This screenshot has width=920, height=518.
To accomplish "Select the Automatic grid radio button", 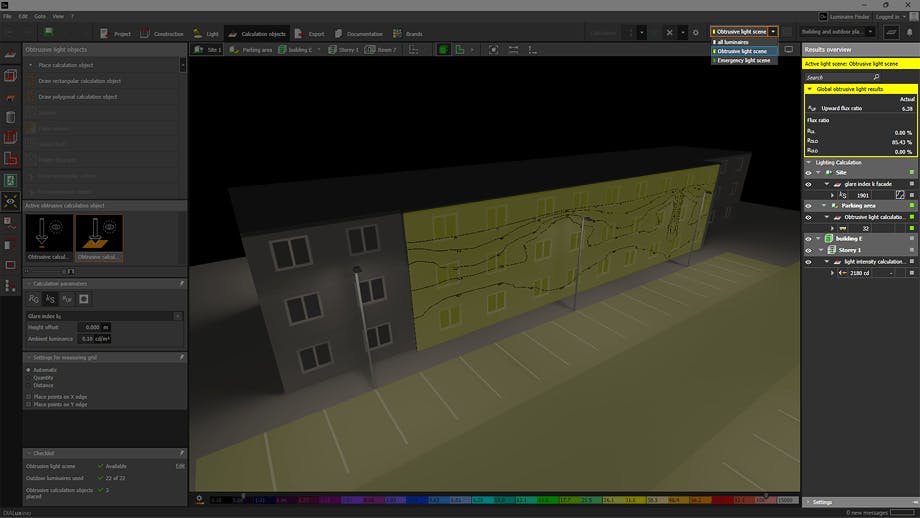I will (28, 370).
